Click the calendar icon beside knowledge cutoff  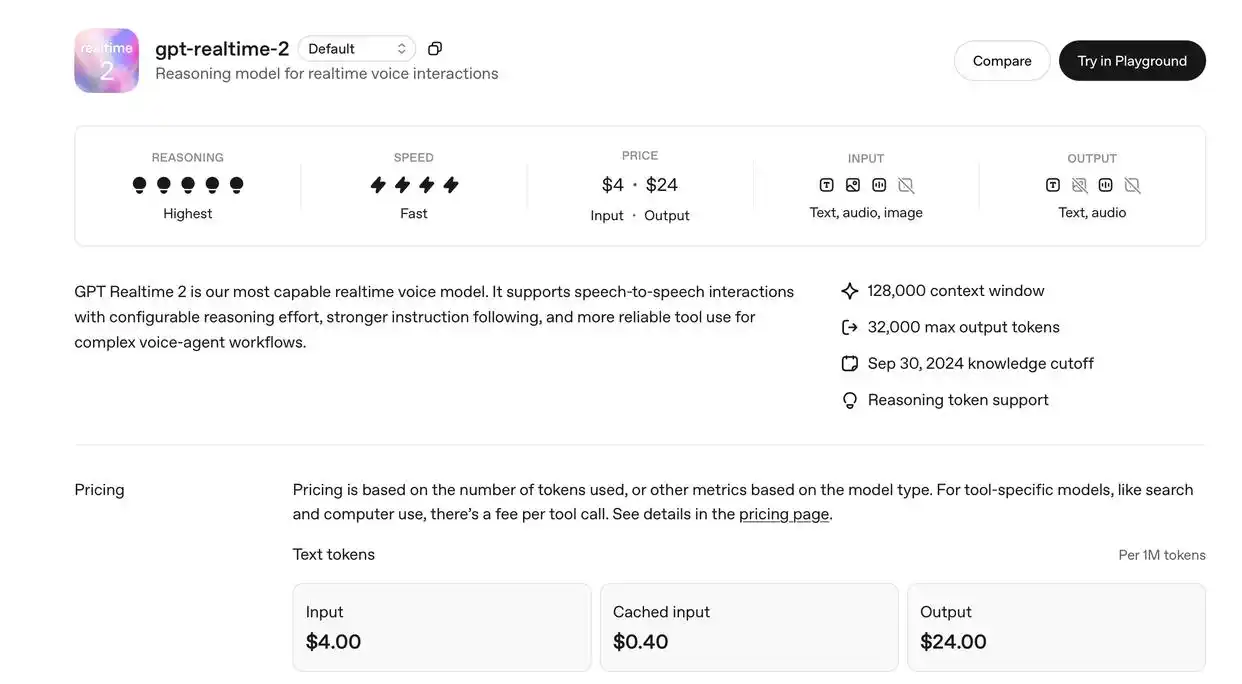point(850,363)
